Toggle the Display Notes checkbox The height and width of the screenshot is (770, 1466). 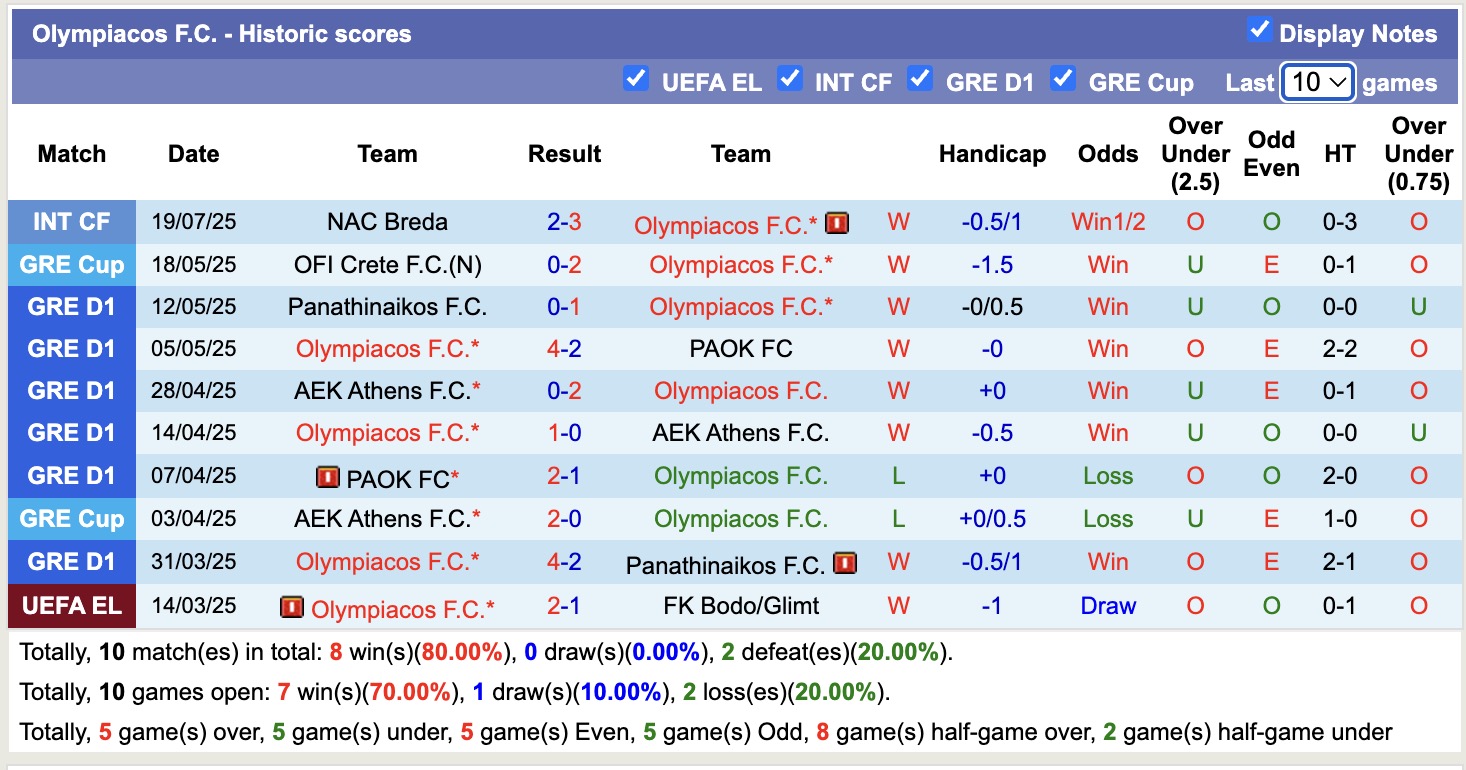[1259, 30]
